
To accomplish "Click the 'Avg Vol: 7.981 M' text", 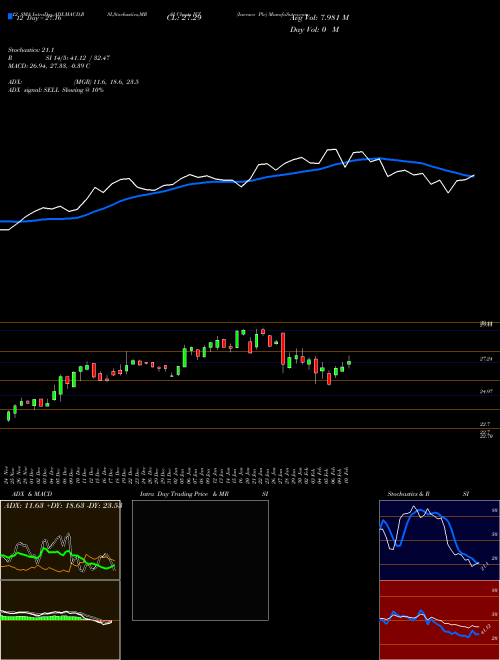I will 319,18.
